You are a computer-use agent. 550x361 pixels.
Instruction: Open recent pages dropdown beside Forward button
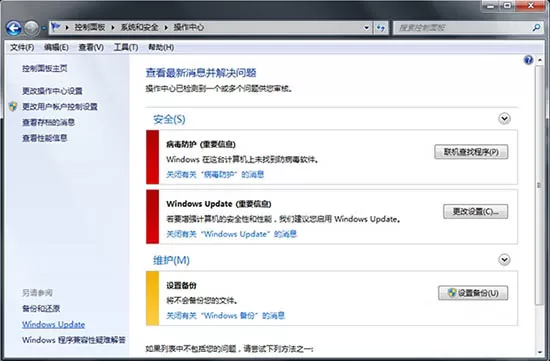pos(44,28)
